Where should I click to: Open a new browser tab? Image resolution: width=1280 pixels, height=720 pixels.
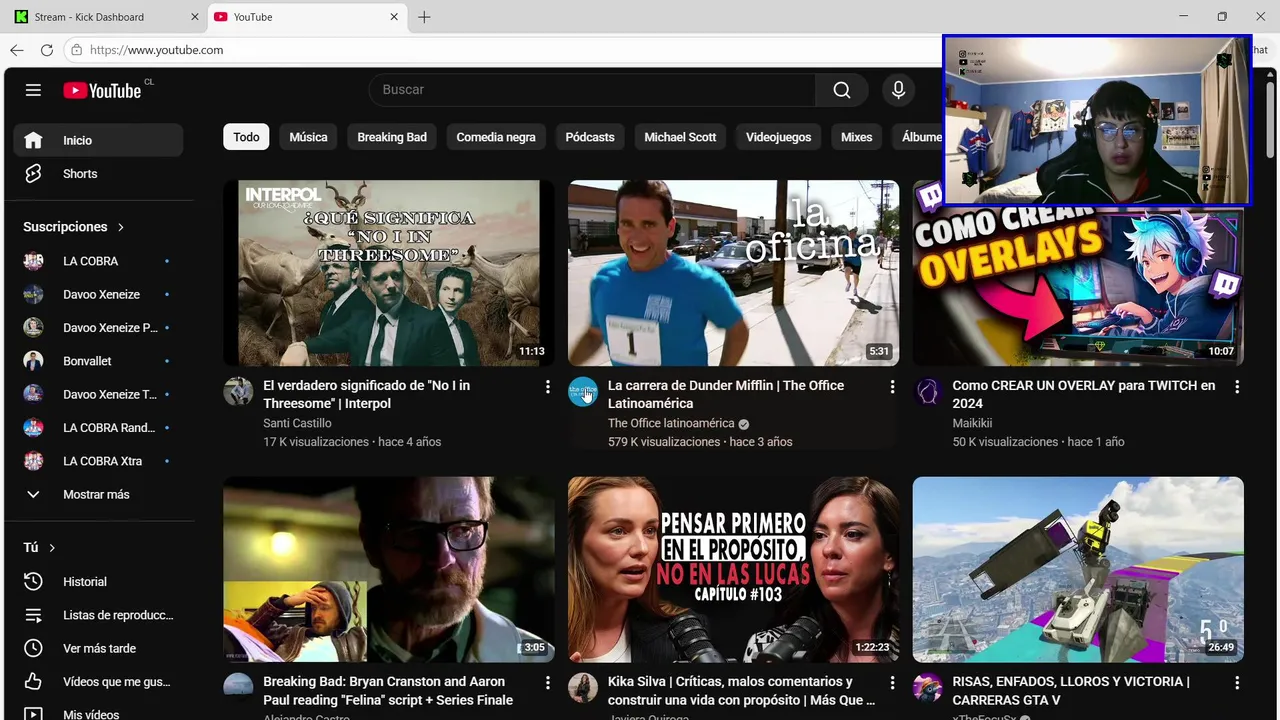pos(424,17)
